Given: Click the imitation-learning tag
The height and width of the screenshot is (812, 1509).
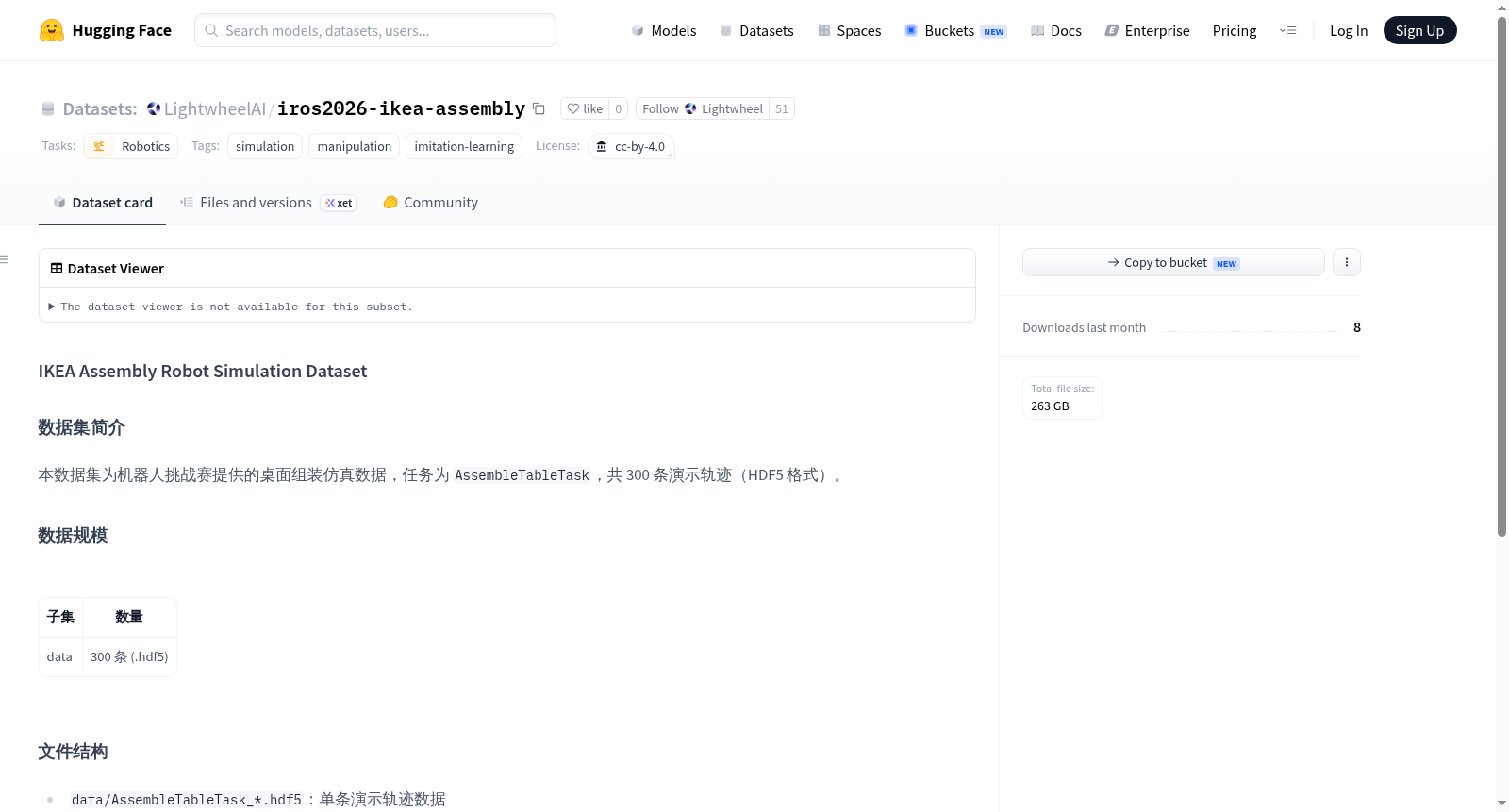Looking at the screenshot, I should click(464, 146).
